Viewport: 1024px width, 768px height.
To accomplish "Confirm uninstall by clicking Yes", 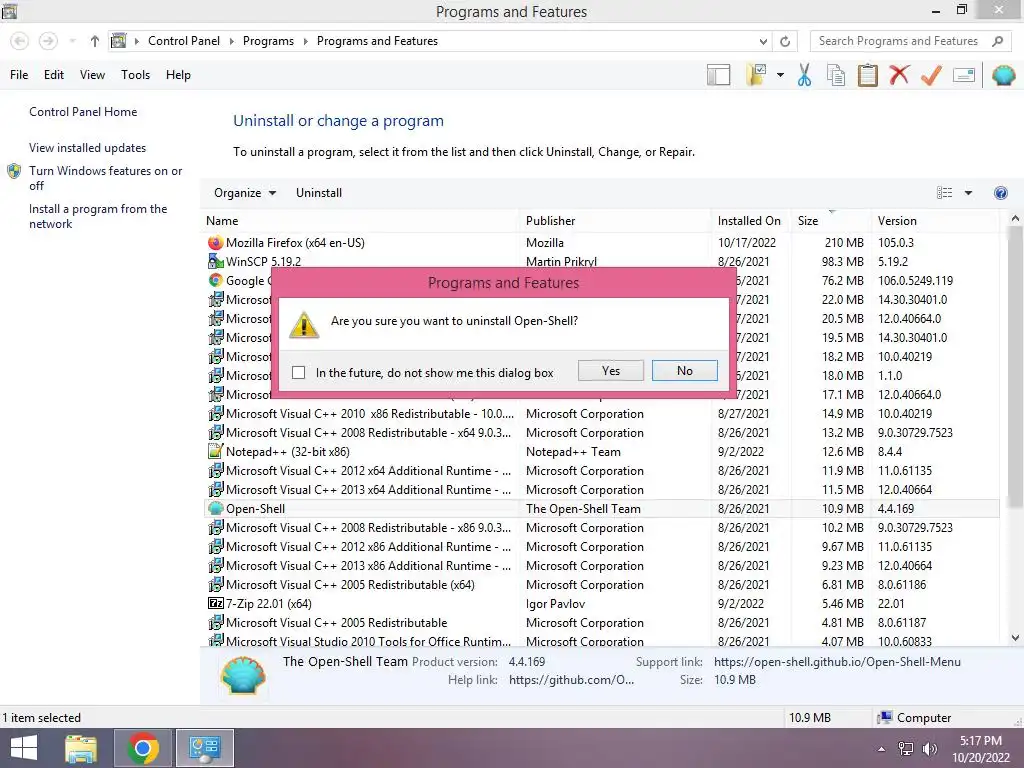I will [611, 371].
